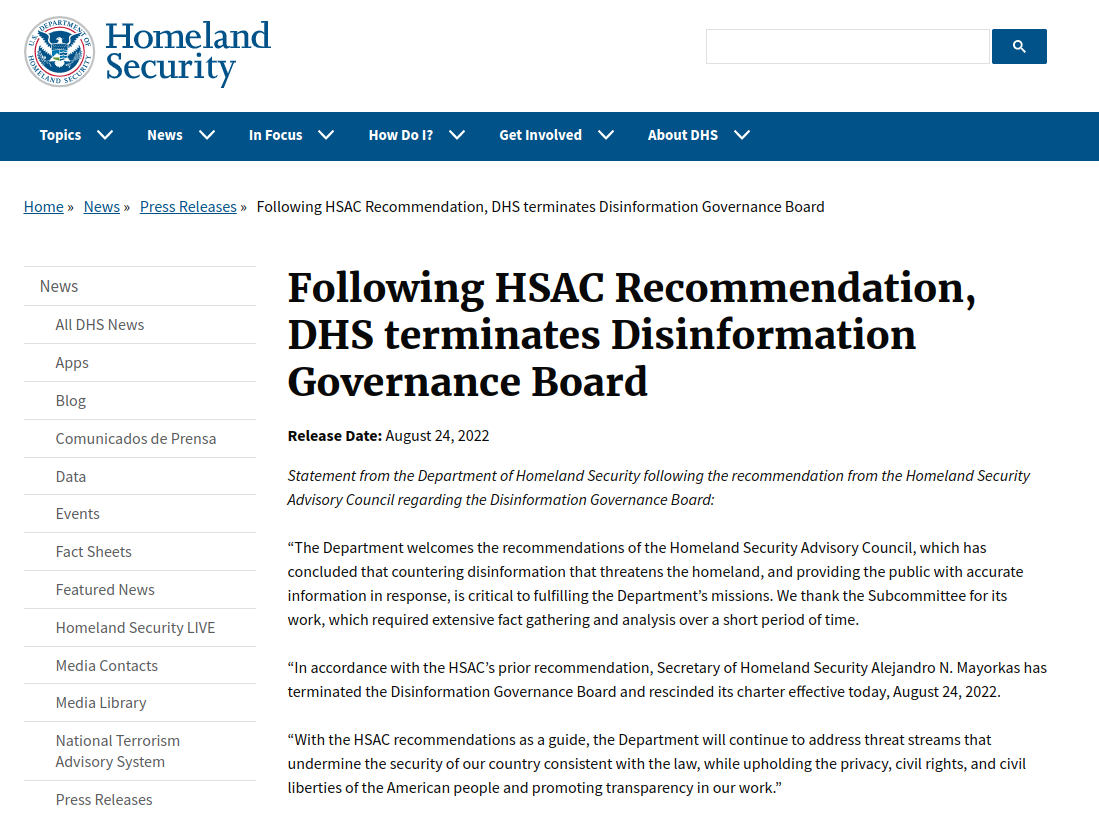Click the paragraph starting "With the HSAC recommendations"
Screen dimensions: 1099x816
(657, 763)
